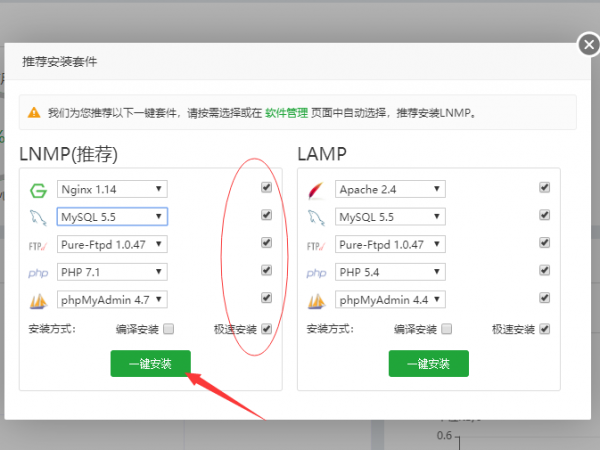Viewport: 600px width, 450px height.
Task: Click the Pure-Ftpd FTP icon in LNMP
Action: click(39, 244)
